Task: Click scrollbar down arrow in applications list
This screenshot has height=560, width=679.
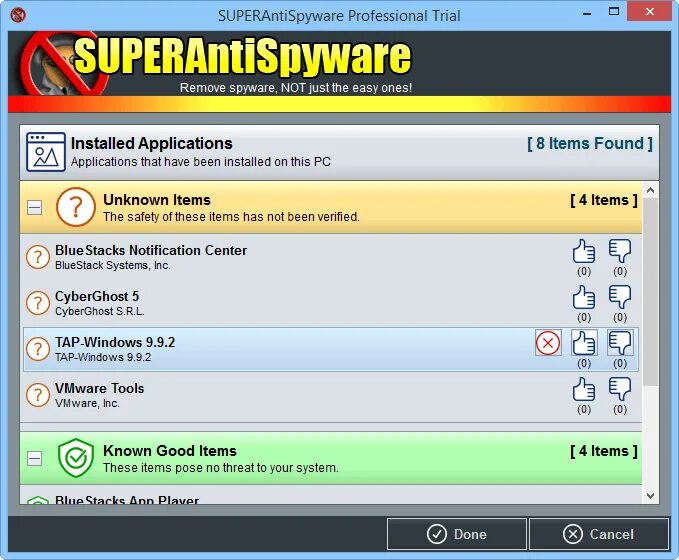Action: (650, 495)
